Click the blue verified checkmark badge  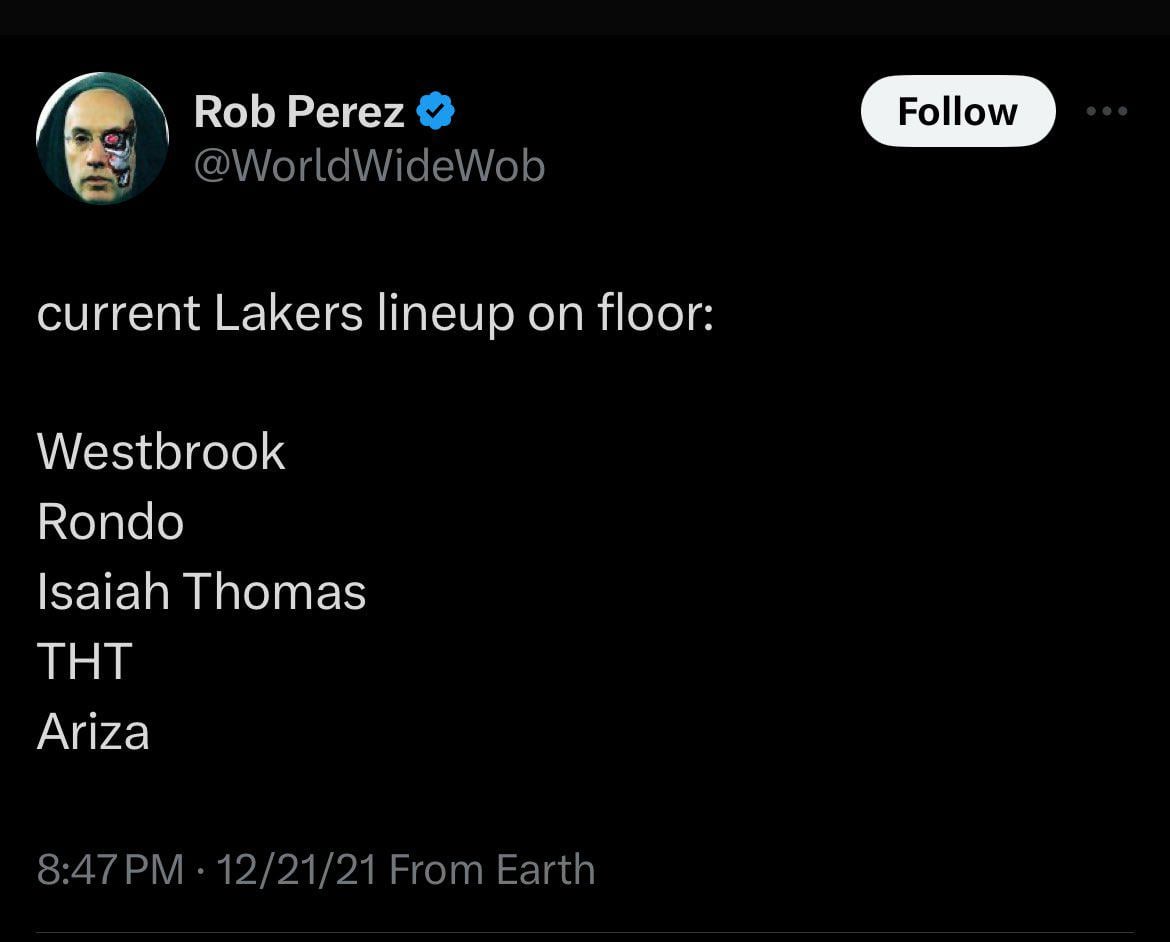436,111
